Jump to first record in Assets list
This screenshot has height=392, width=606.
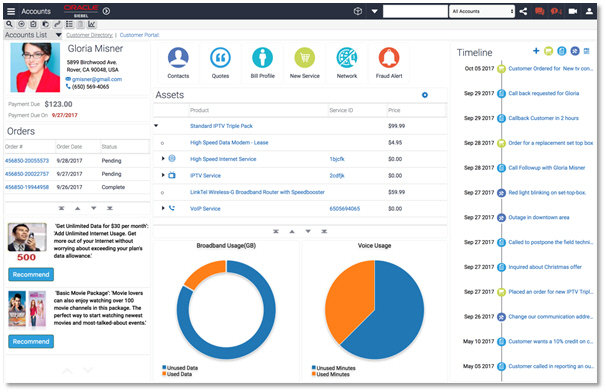tap(276, 231)
